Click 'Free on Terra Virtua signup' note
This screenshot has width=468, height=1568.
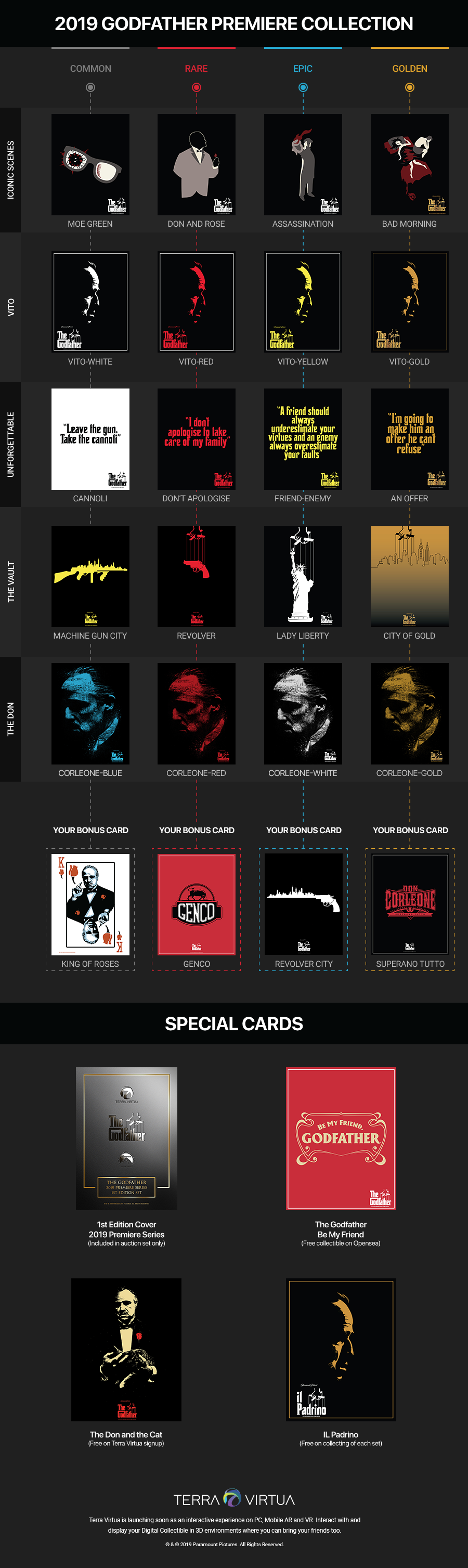(126, 1443)
